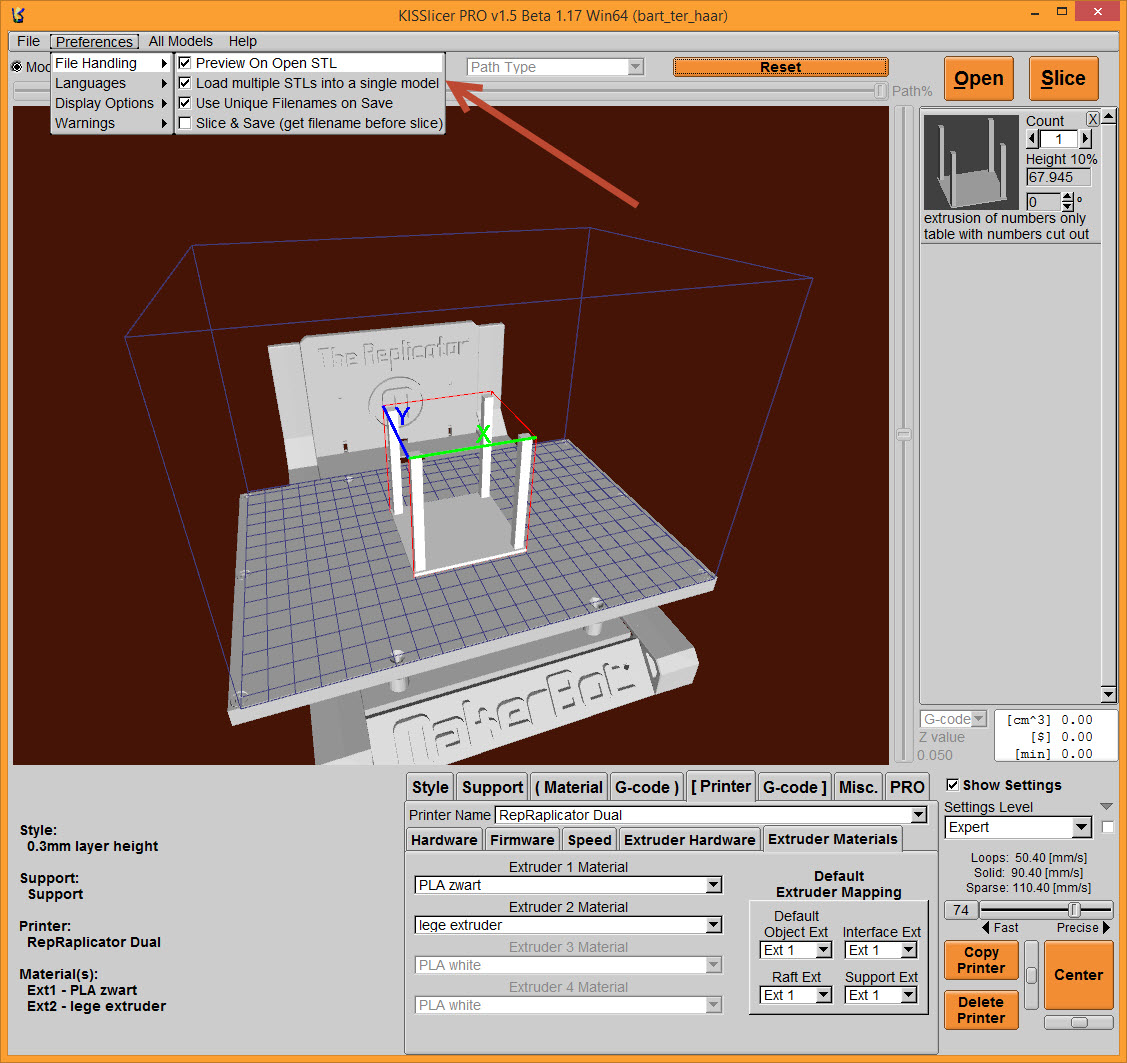This screenshot has width=1127, height=1063.
Task: Open the Help menu
Action: pos(242,41)
